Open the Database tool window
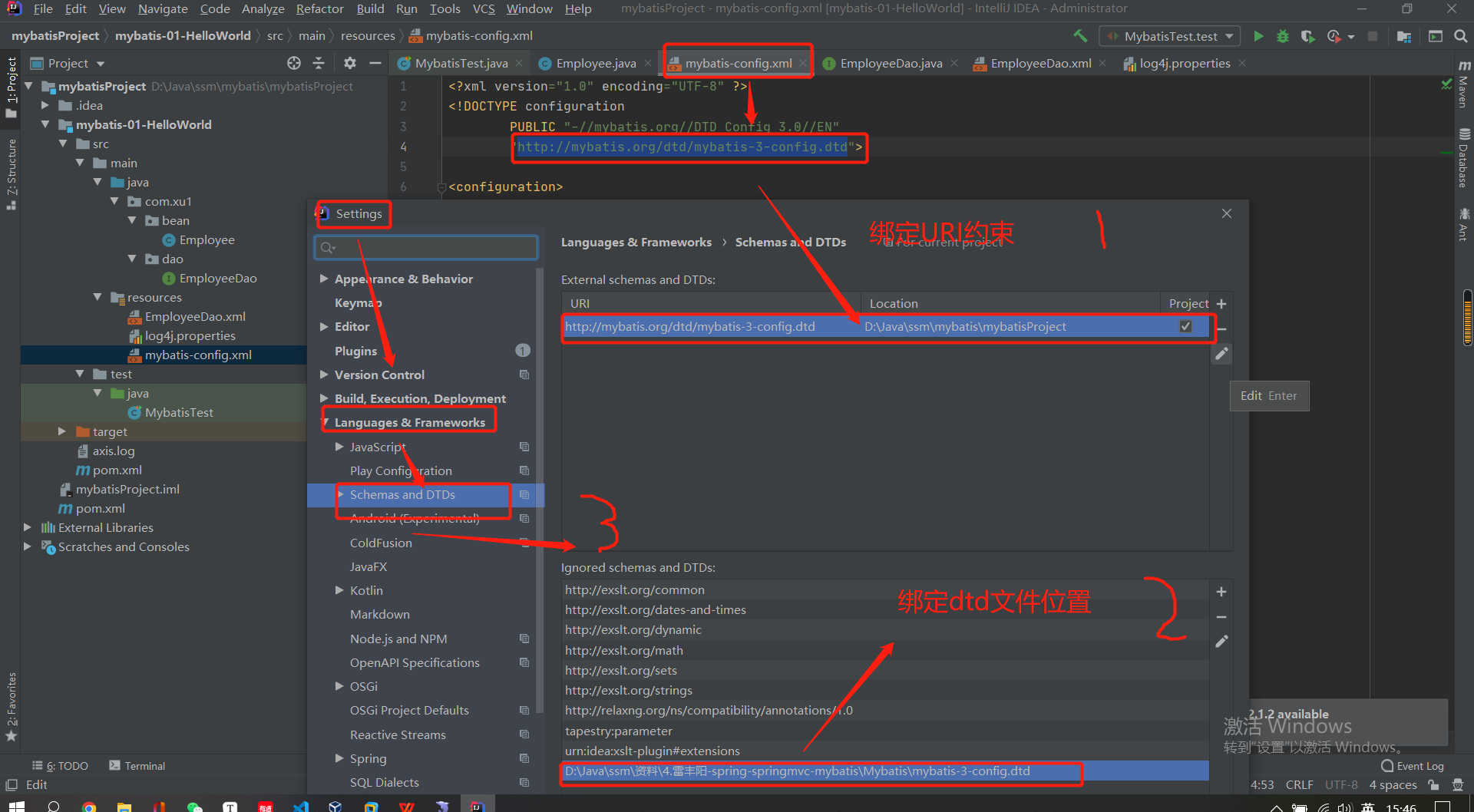 pyautogui.click(x=1463, y=158)
